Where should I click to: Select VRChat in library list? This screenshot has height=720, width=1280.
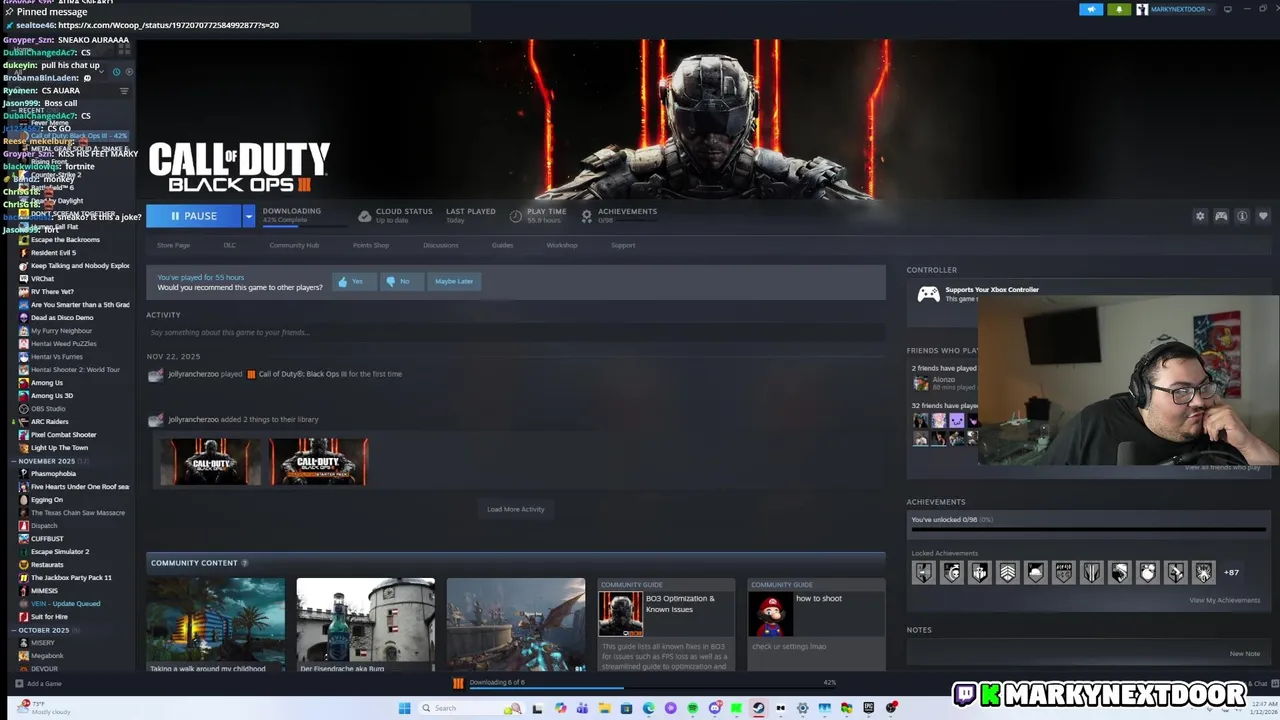(42, 279)
